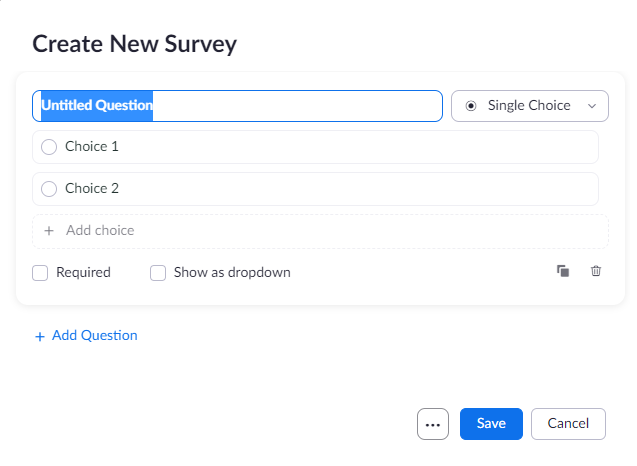This screenshot has width=637, height=466.
Task: Click the duplicate question icon
Action: tap(563, 271)
